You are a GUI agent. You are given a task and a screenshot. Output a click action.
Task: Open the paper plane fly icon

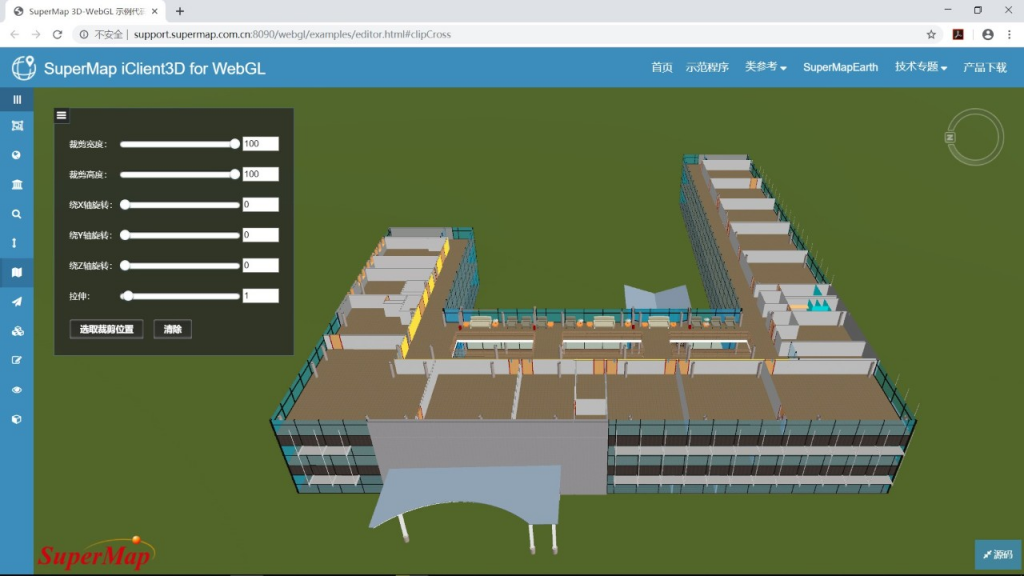click(x=17, y=302)
